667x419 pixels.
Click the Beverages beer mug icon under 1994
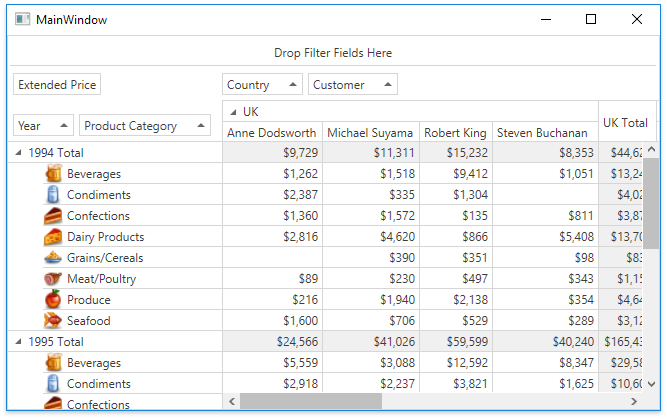[53, 173]
